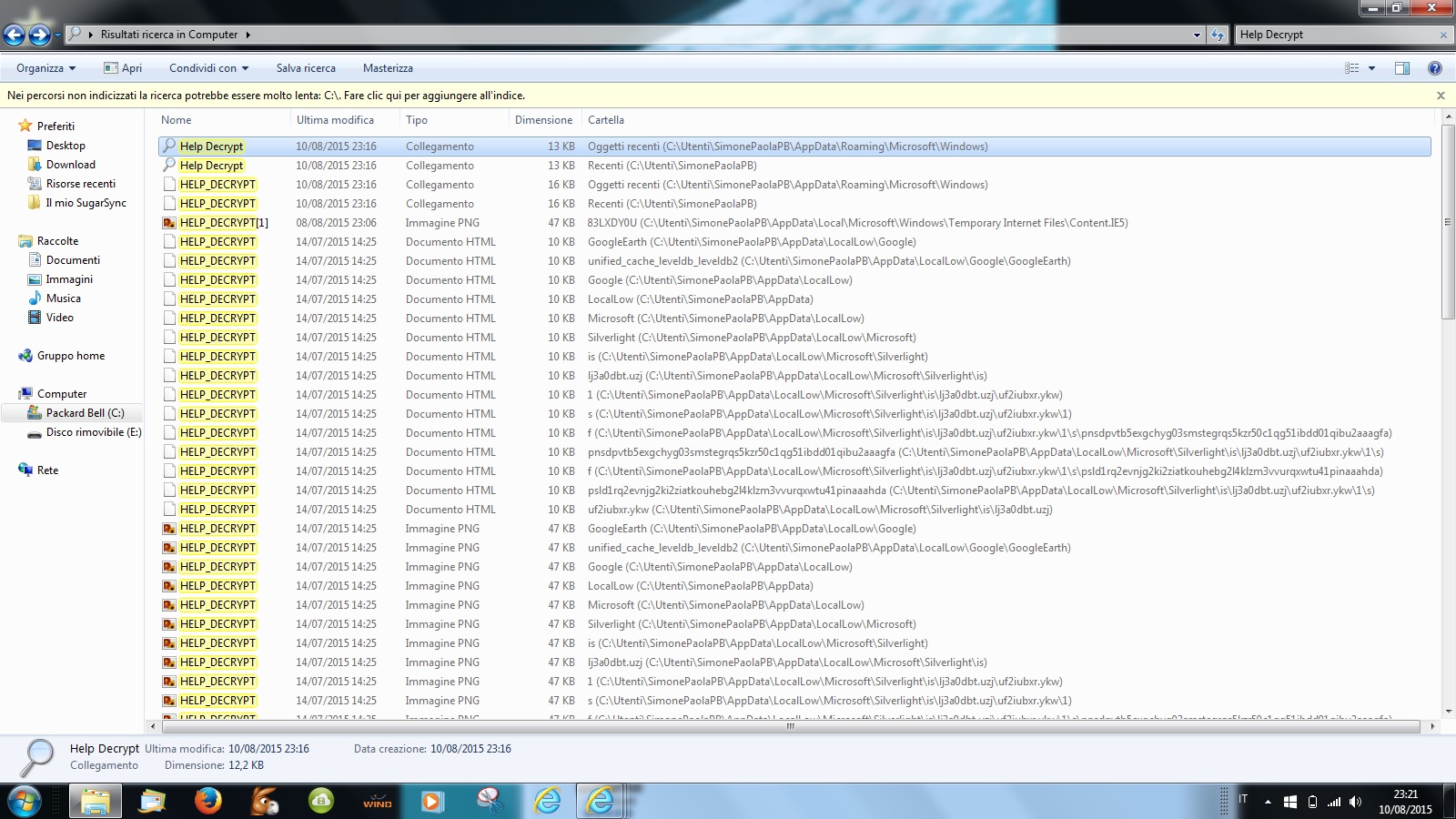Open the Immagini library

coord(69,279)
